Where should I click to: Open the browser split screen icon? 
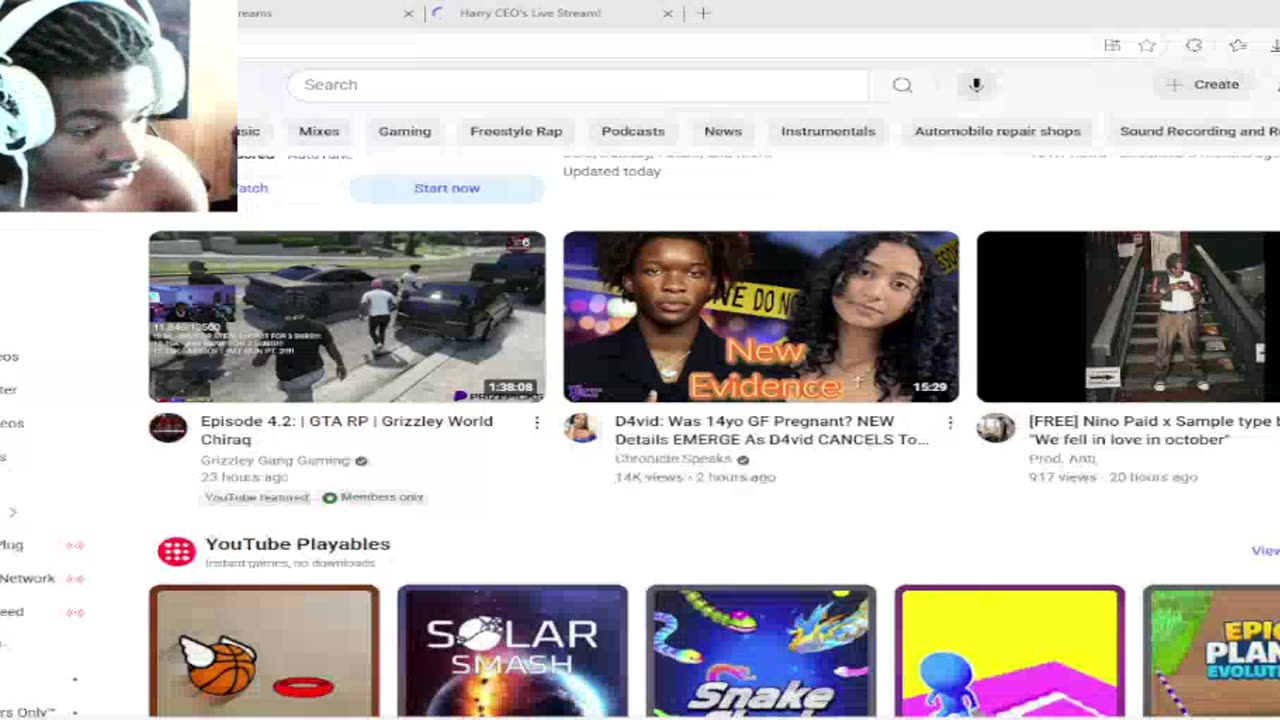[1112, 45]
